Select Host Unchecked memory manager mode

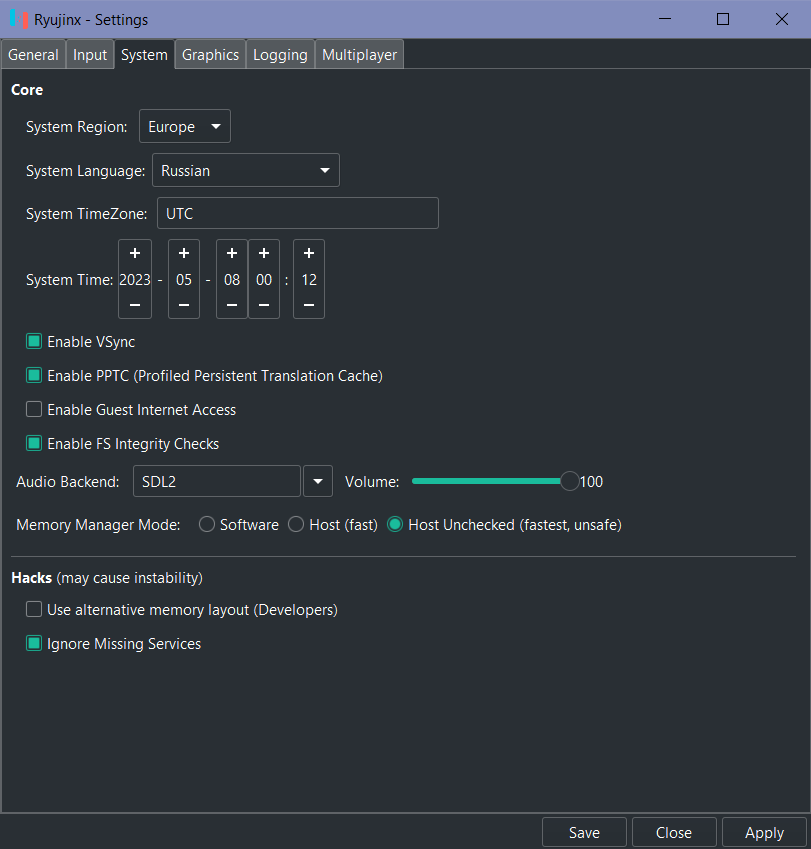pyautogui.click(x=395, y=524)
